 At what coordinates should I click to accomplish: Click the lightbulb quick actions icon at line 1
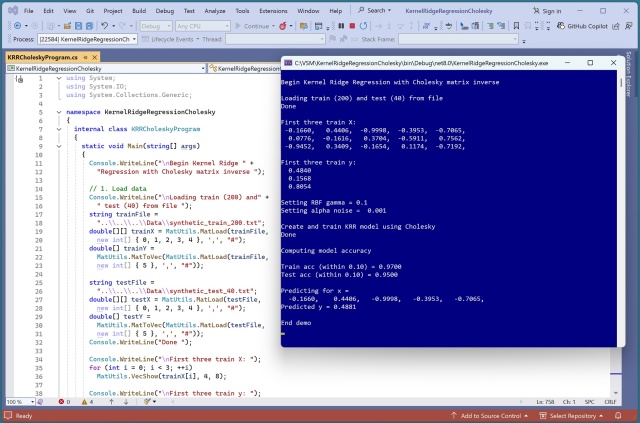[20, 79]
